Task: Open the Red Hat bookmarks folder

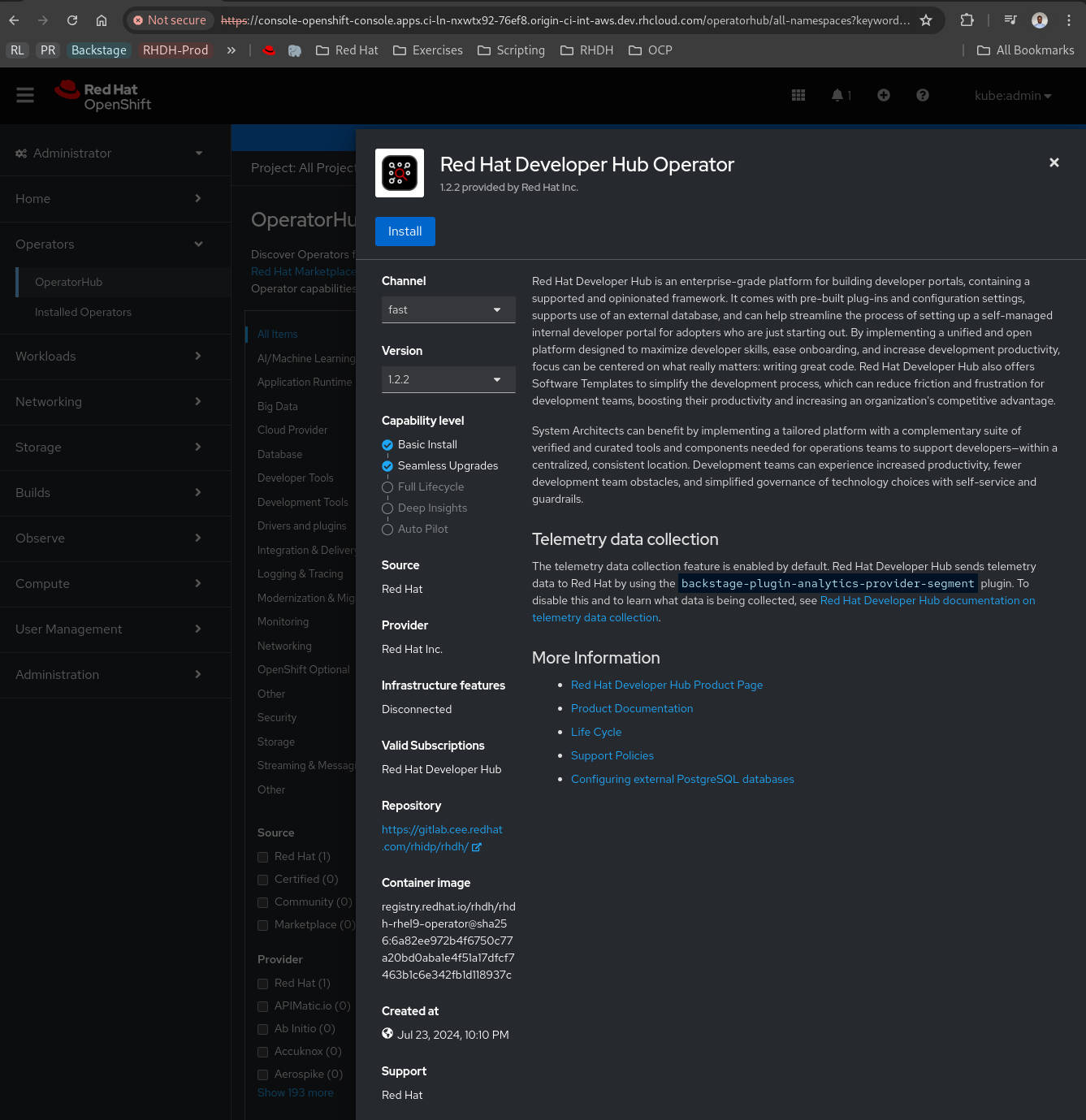Action: (x=347, y=50)
